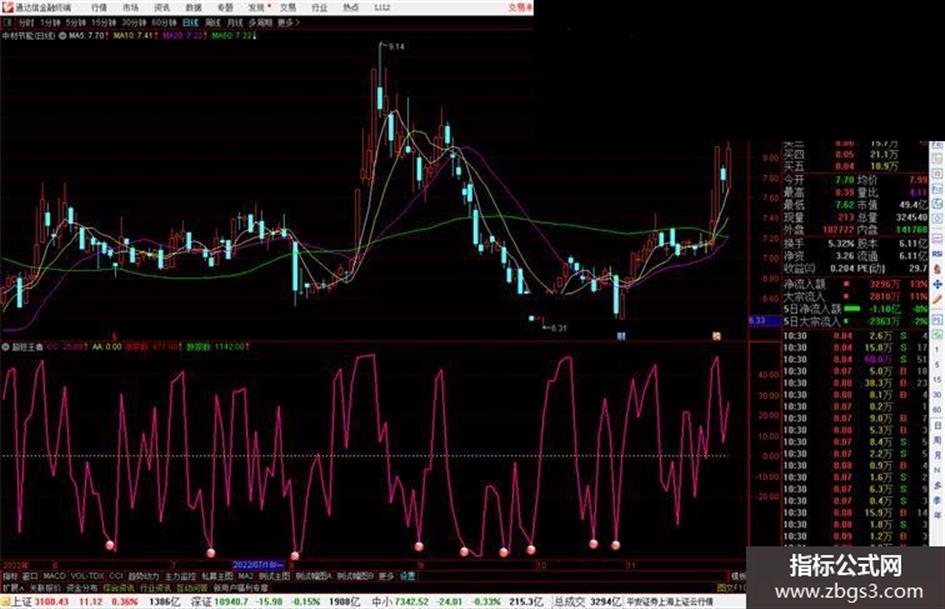945x609 pixels.
Task: Select the MA2 indicator tab
Action: tap(245, 576)
